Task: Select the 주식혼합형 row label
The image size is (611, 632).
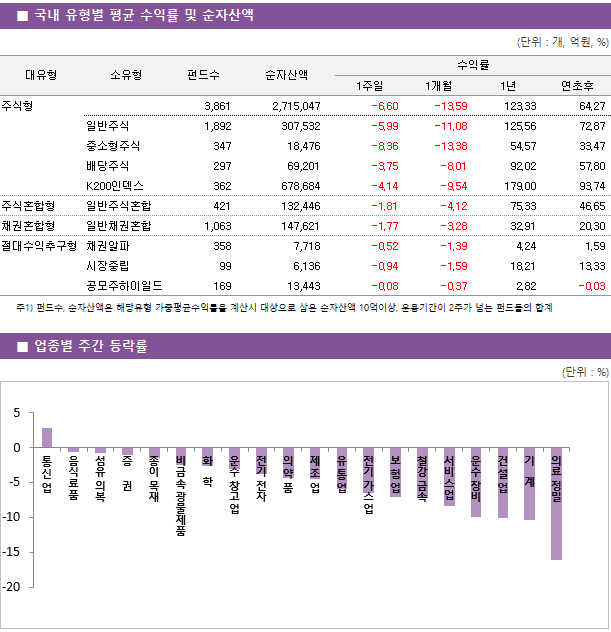Action: pyautogui.click(x=28, y=206)
